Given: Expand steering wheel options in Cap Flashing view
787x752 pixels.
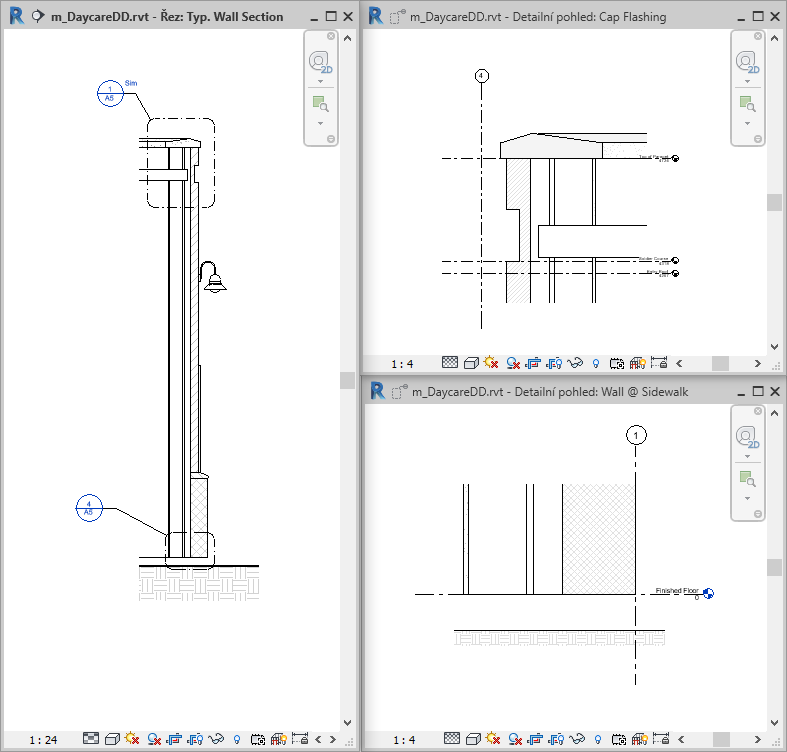Looking at the screenshot, I should pyautogui.click(x=748, y=81).
